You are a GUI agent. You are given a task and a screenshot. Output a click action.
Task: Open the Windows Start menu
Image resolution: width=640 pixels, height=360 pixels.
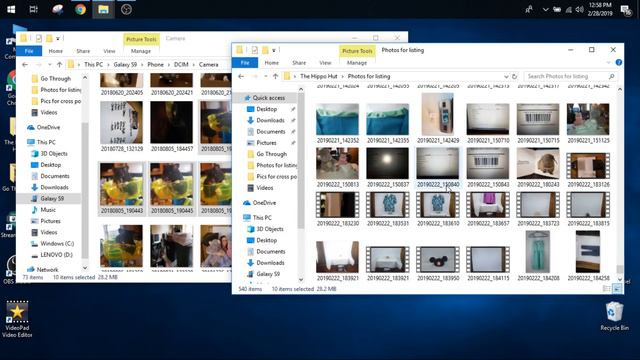point(11,9)
